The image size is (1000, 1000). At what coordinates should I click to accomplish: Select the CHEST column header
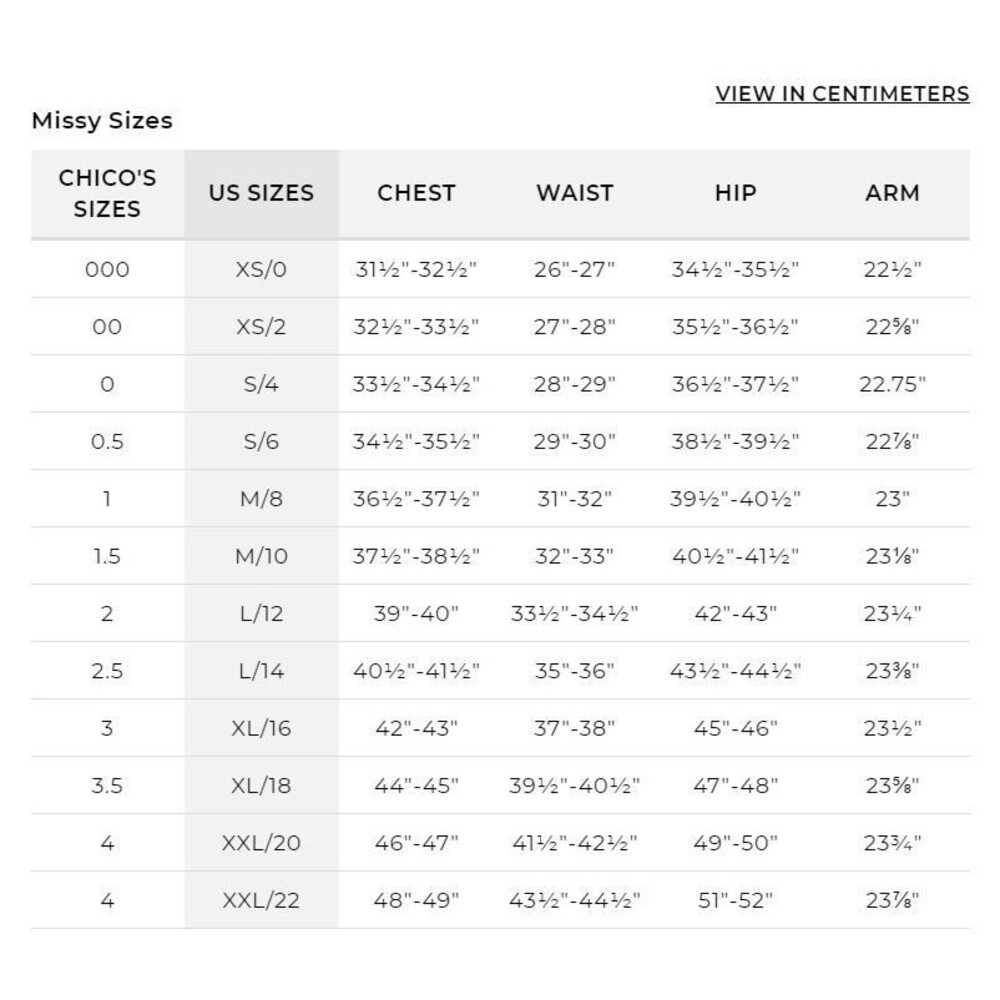coord(416,193)
